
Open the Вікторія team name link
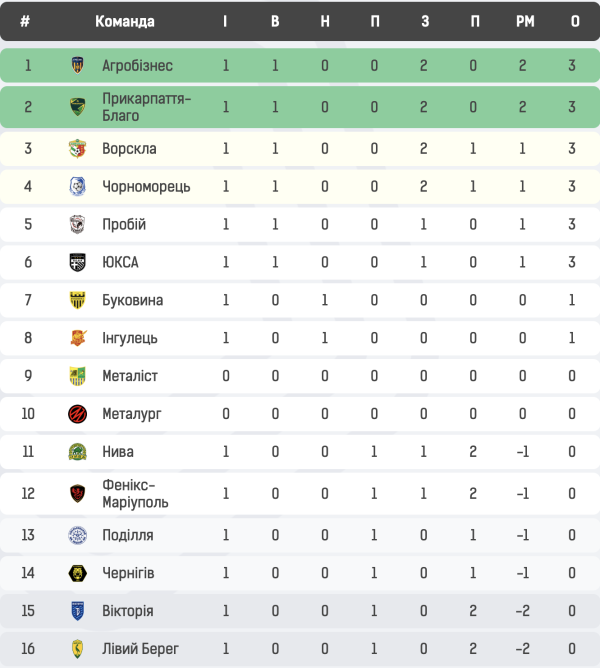(127, 611)
